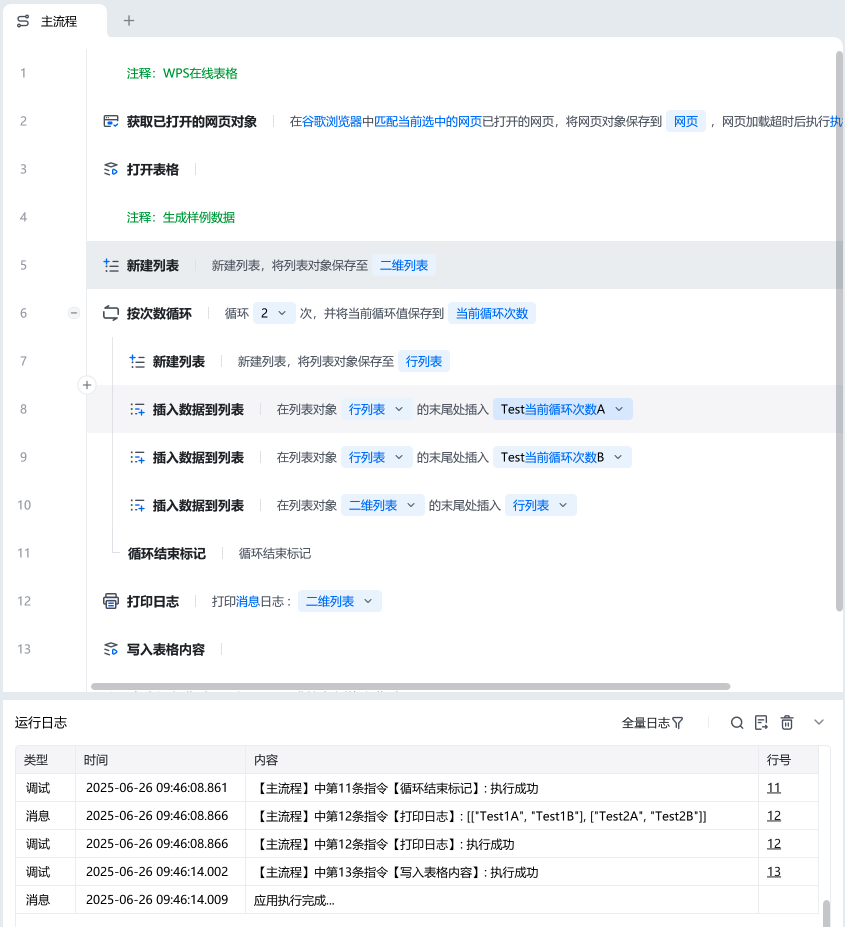845x927 pixels.
Task: Click the vertical scrollbar of the flow editor
Action: [839, 331]
